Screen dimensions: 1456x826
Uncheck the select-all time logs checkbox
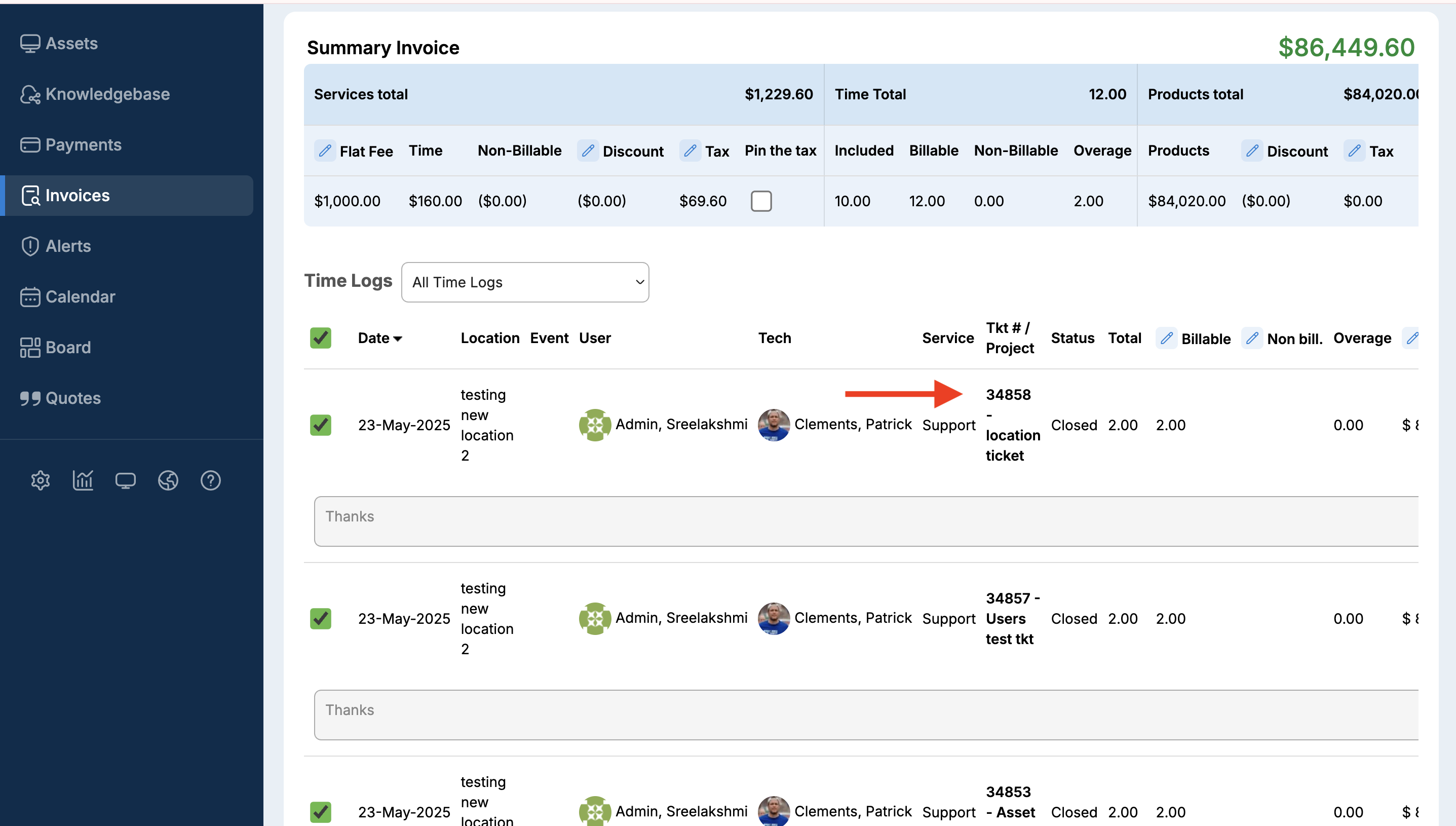[320, 338]
